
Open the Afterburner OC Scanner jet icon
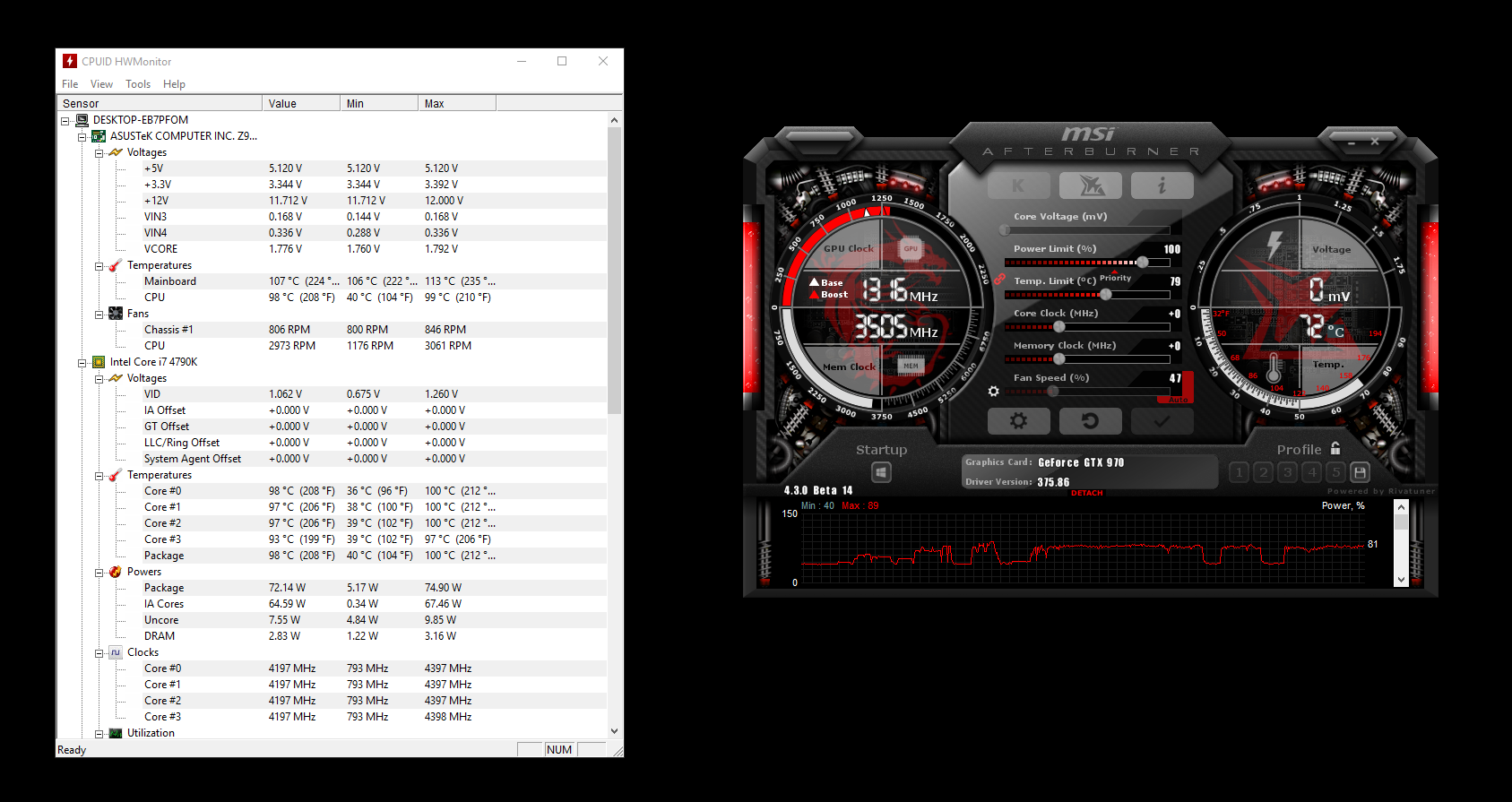[1091, 185]
